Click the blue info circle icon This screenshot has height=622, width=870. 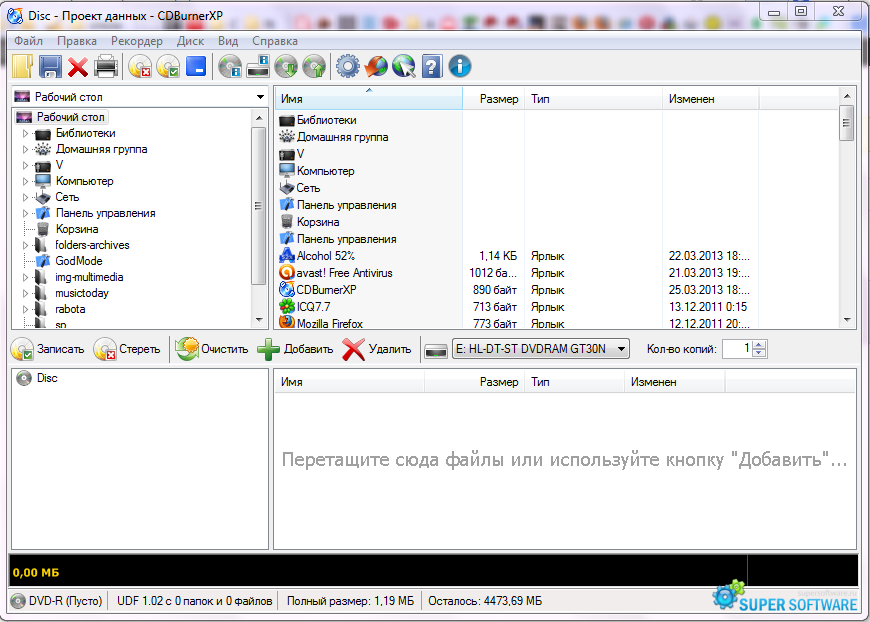460,66
